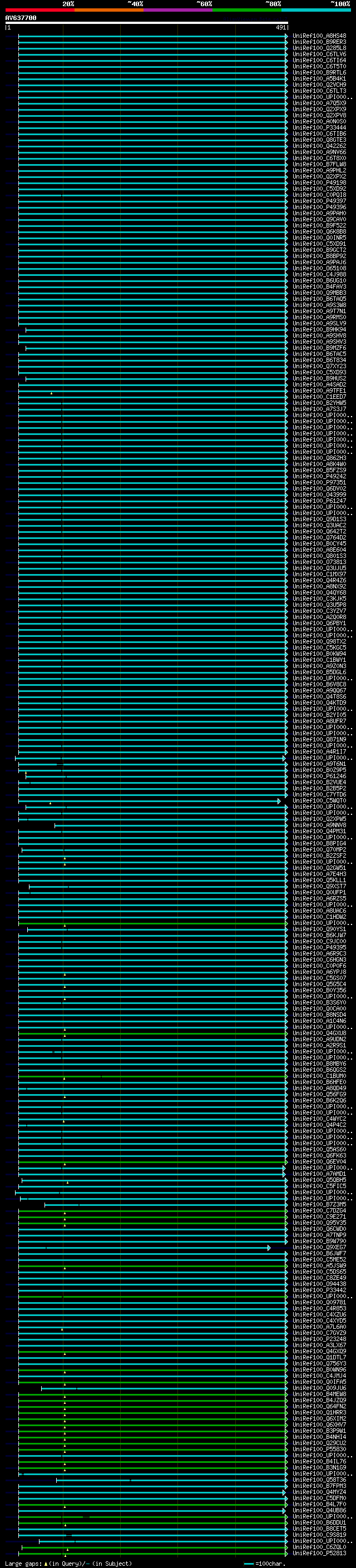Open hit UniRef100_C6T5T0
Image resolution: width=356 pixels, height=1568 pixels.
(x=319, y=66)
